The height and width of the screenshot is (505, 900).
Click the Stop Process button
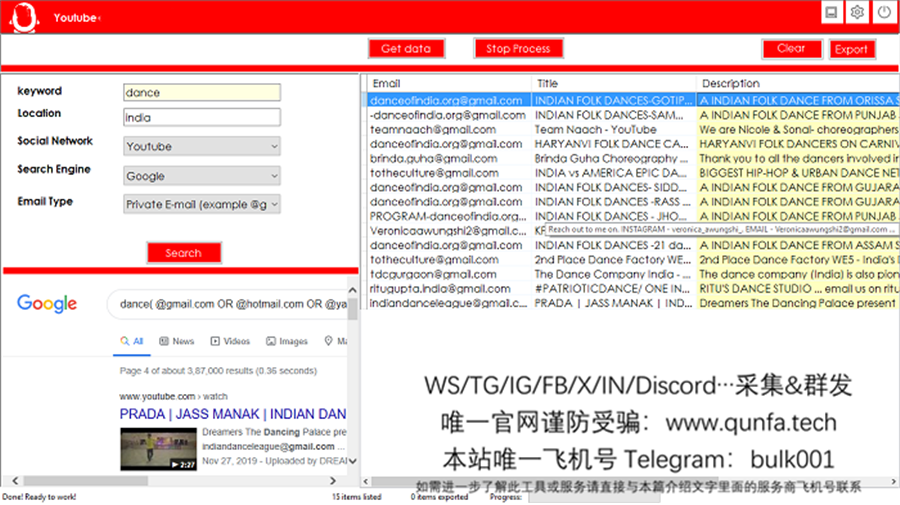pos(518,49)
